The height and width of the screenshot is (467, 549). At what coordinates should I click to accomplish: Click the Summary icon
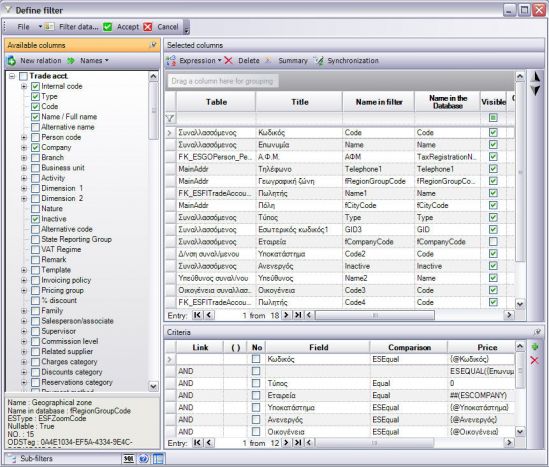tap(269, 61)
